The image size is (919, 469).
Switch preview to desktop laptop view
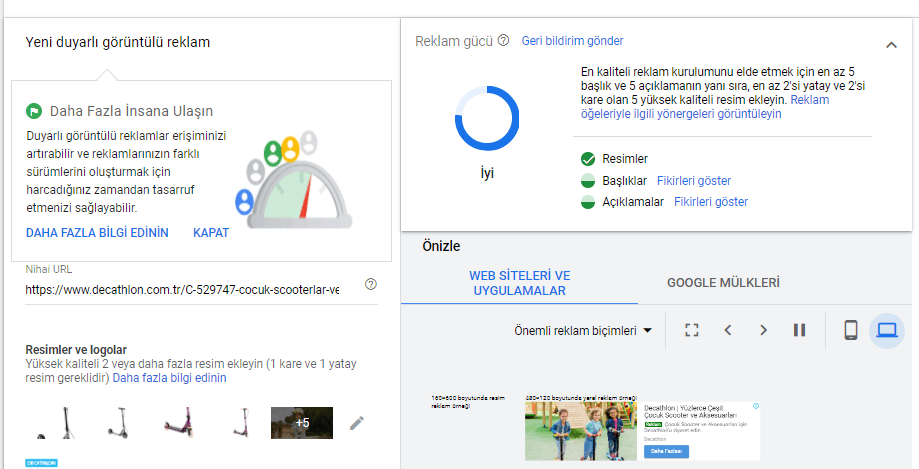coord(887,330)
